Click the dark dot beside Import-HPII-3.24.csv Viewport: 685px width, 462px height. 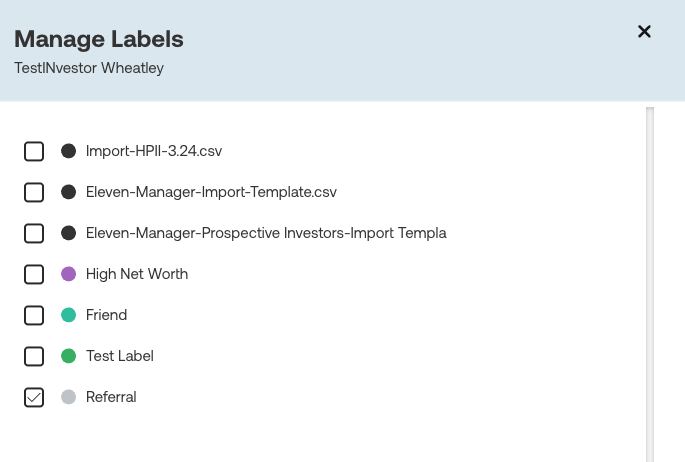point(69,152)
